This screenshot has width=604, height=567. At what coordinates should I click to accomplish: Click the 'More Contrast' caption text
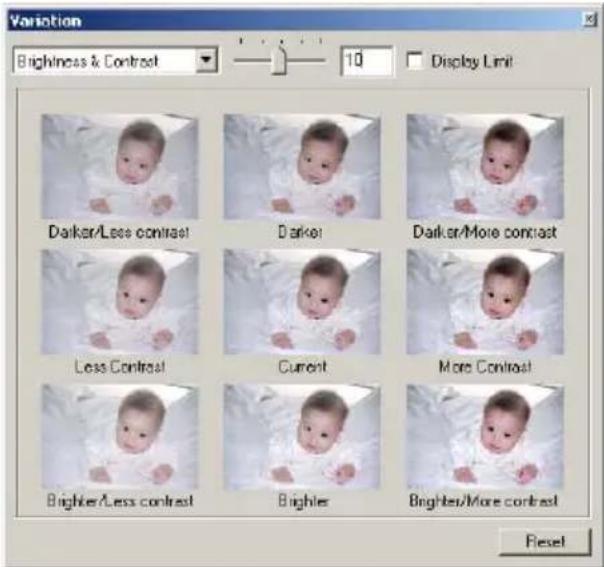pyautogui.click(x=485, y=367)
